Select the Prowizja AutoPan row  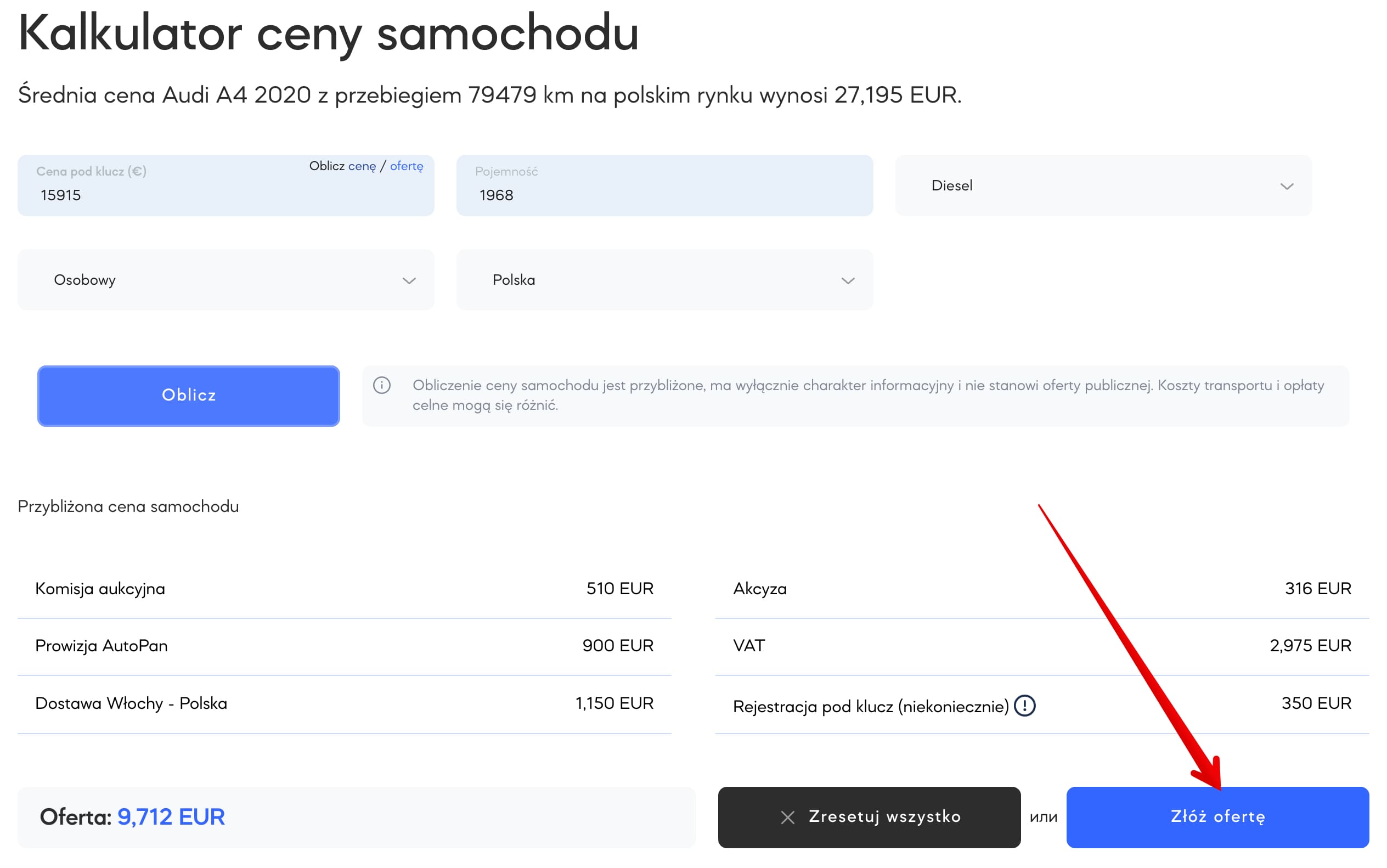pyautogui.click(x=344, y=646)
